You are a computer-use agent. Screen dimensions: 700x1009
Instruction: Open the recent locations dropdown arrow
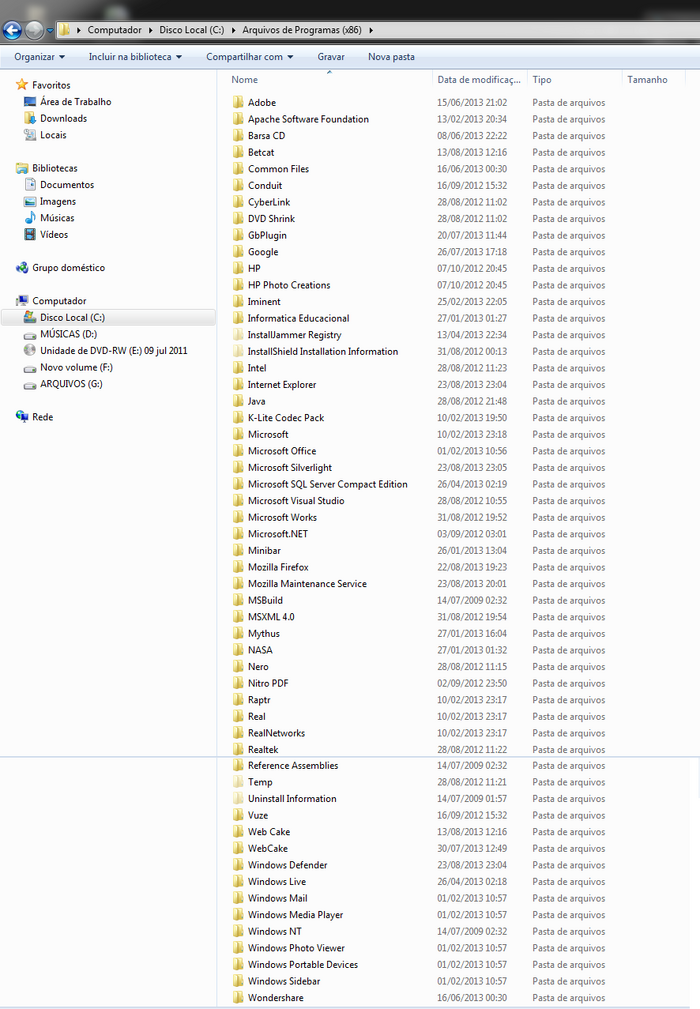tap(50, 30)
